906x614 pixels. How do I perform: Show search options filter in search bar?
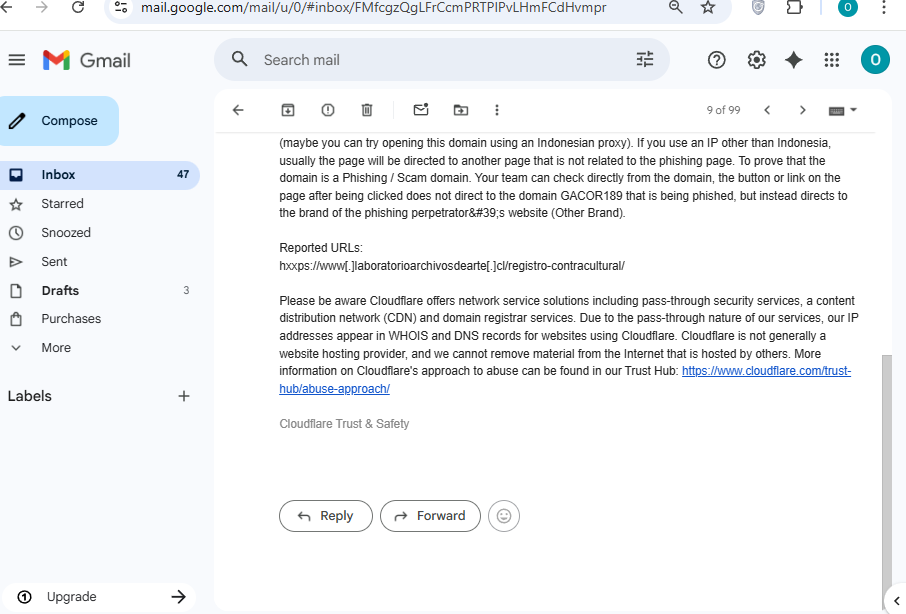click(645, 59)
